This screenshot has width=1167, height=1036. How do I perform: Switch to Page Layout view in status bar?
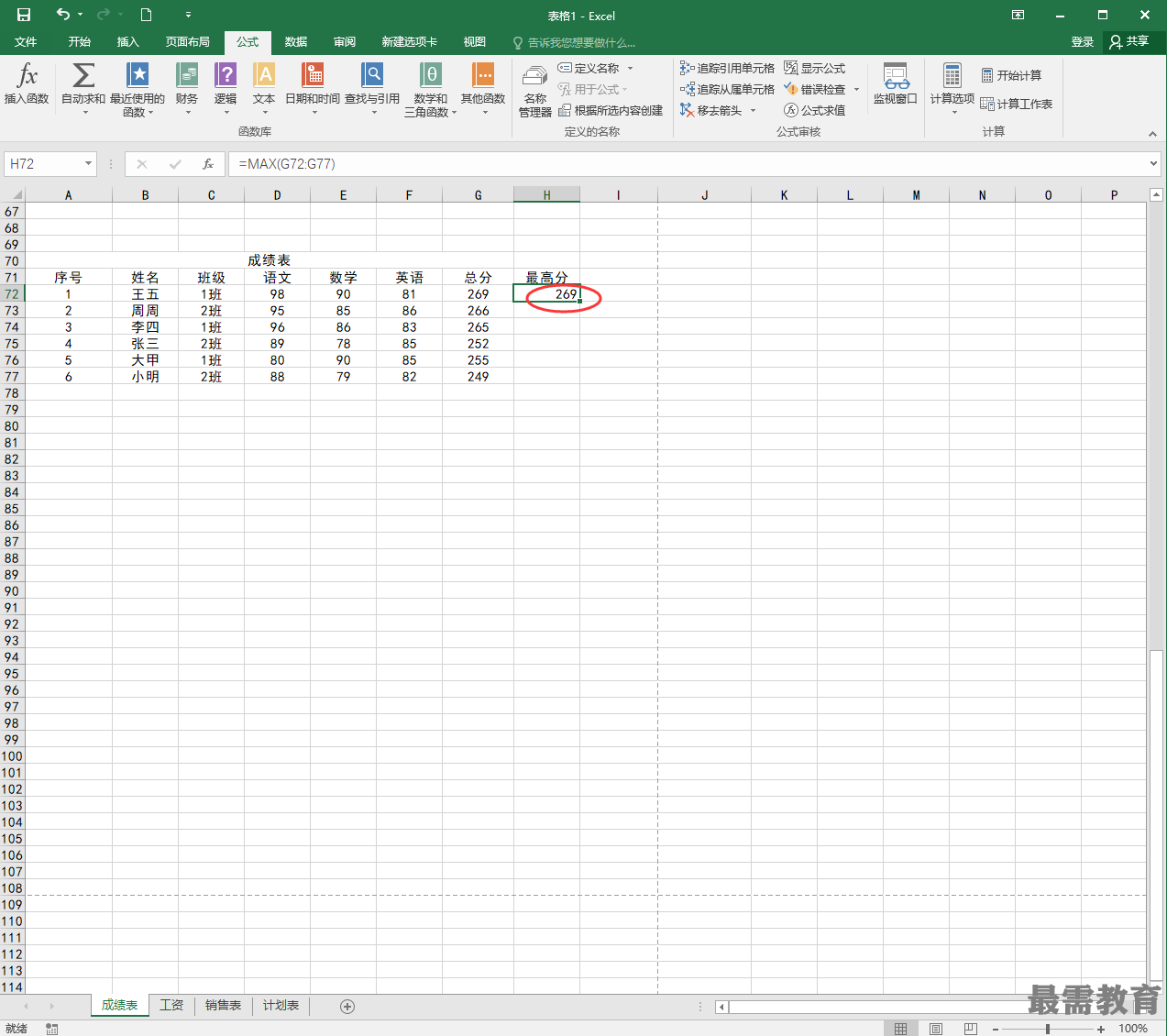(x=936, y=1029)
